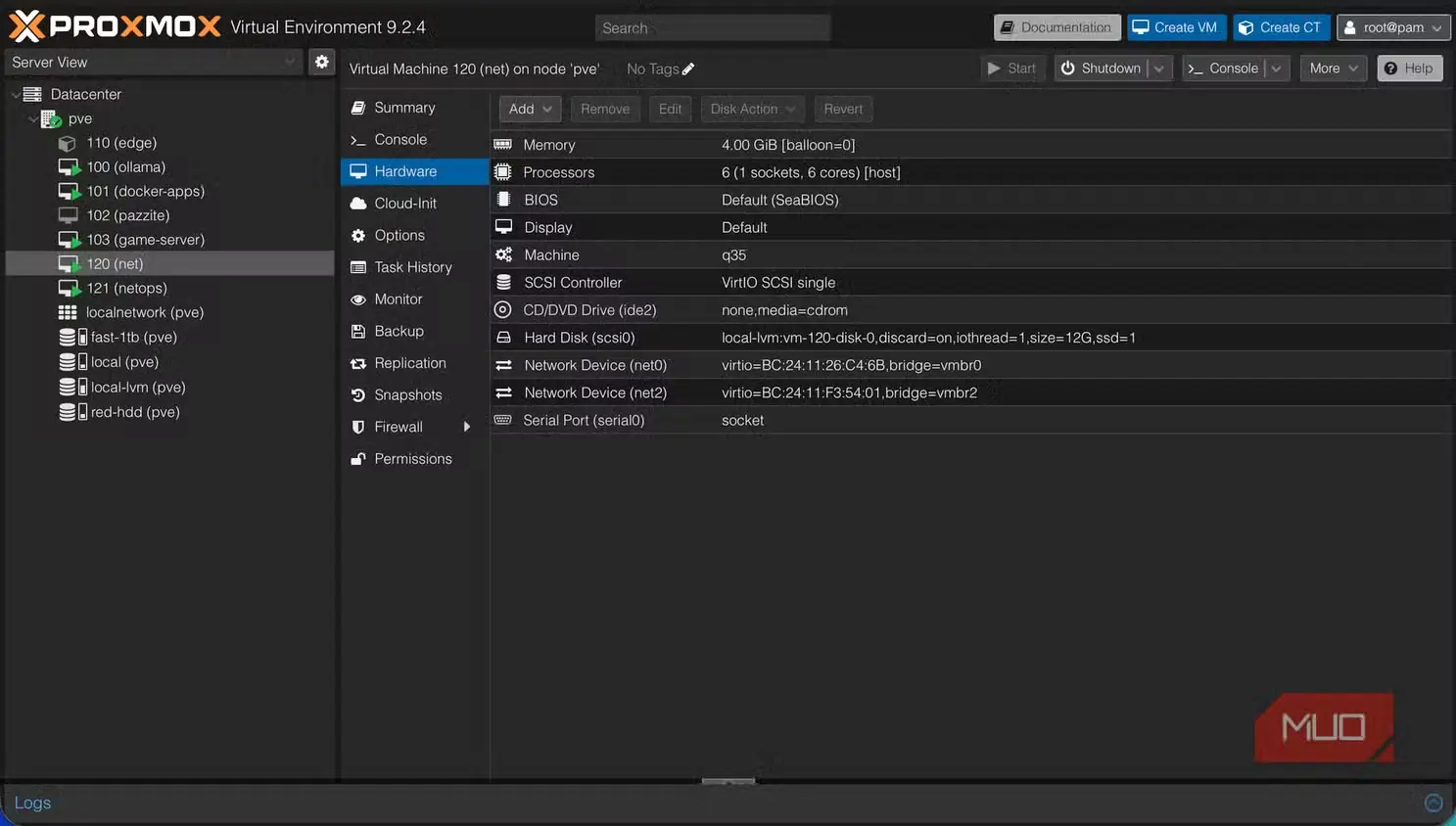Click the Remove button in the hardware toolbar
Image resolution: width=1456 pixels, height=826 pixels.
(605, 109)
